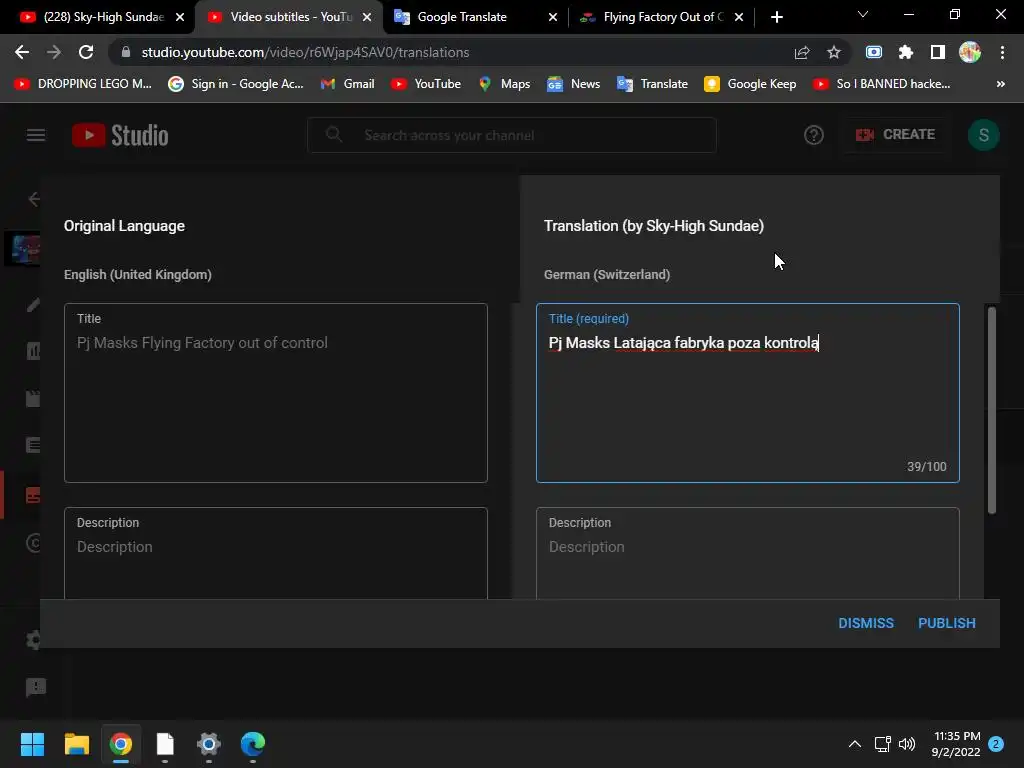The width and height of the screenshot is (1024, 768).
Task: Open File Explorer from taskbar
Action: click(x=76, y=744)
